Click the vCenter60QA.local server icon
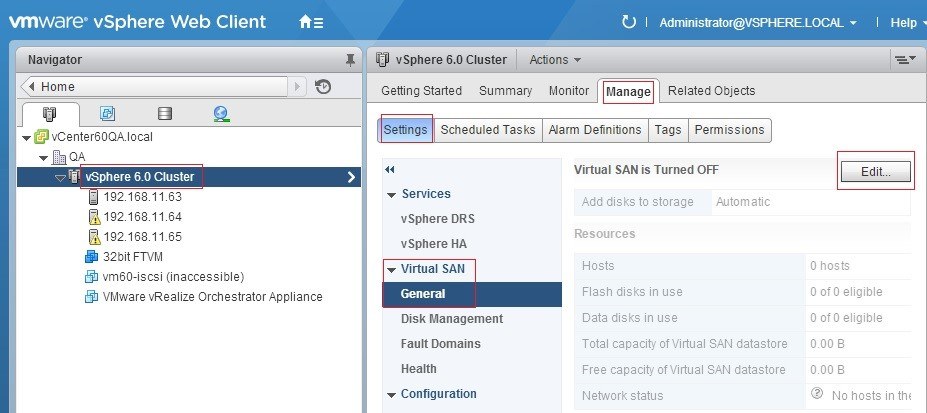Screen dimensions: 927x413 coord(41,137)
